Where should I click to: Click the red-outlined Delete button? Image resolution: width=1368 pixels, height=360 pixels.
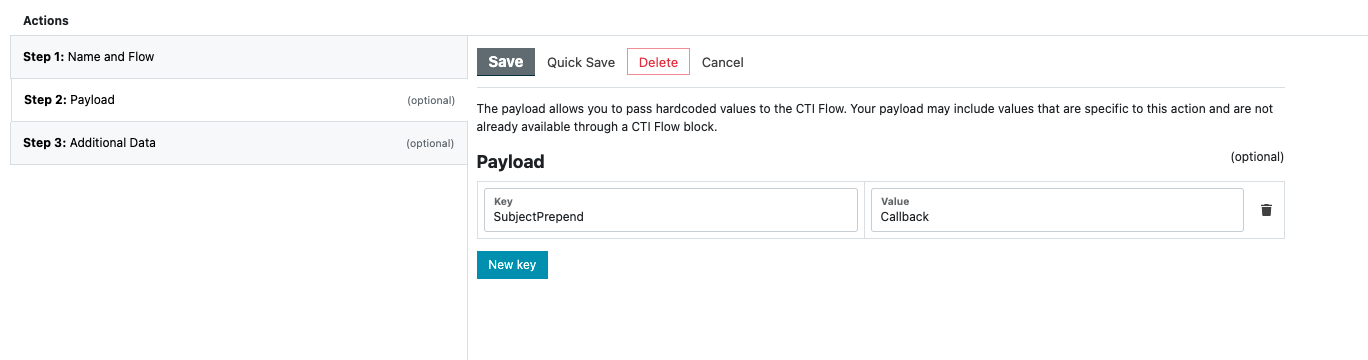coord(658,62)
